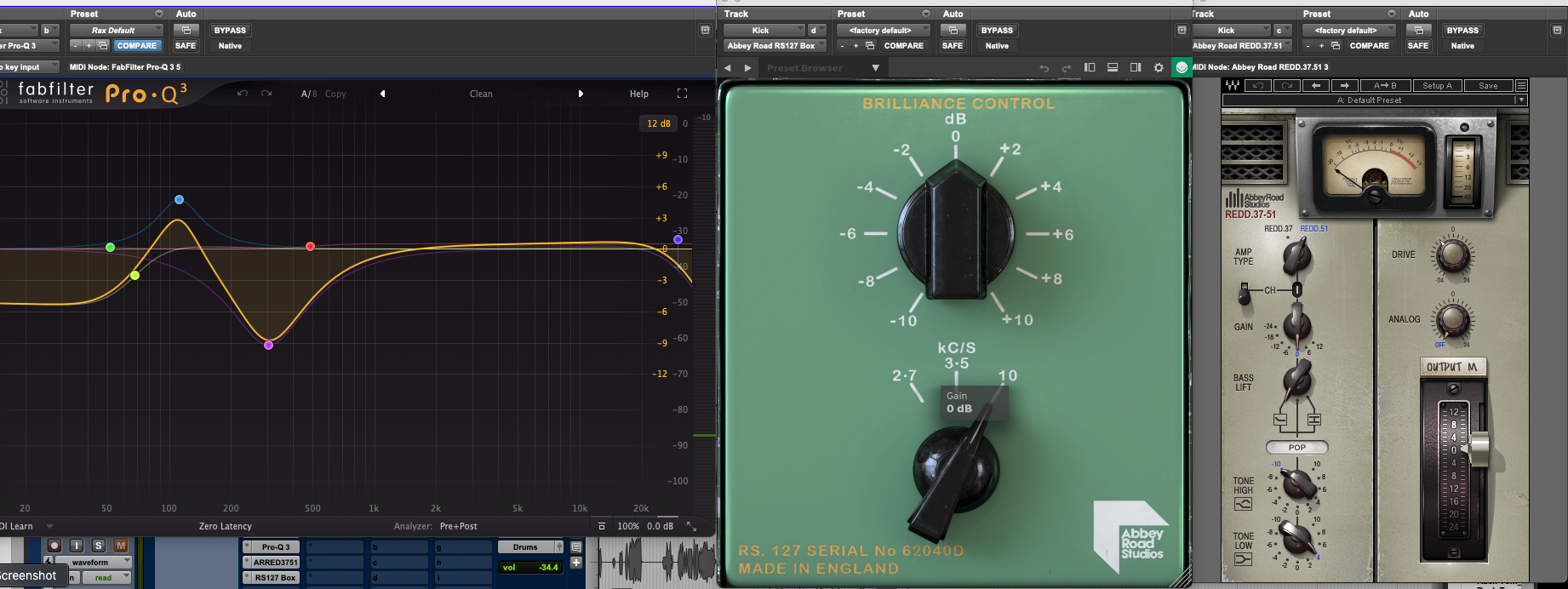
Task: Open RS127 settings gear
Action: click(x=1159, y=67)
